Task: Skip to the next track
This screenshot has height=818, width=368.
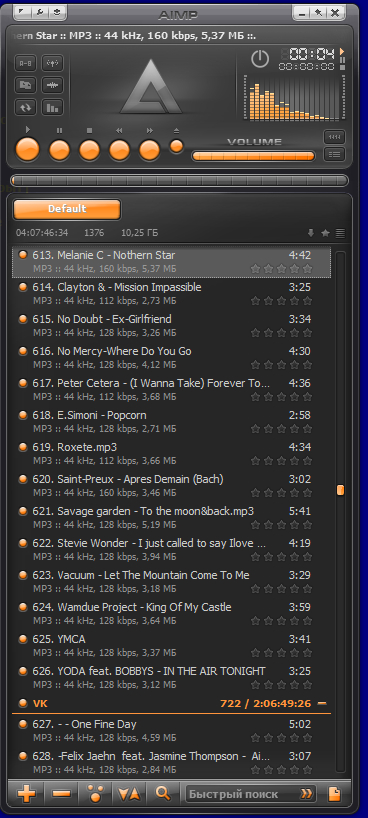Action: coord(150,150)
